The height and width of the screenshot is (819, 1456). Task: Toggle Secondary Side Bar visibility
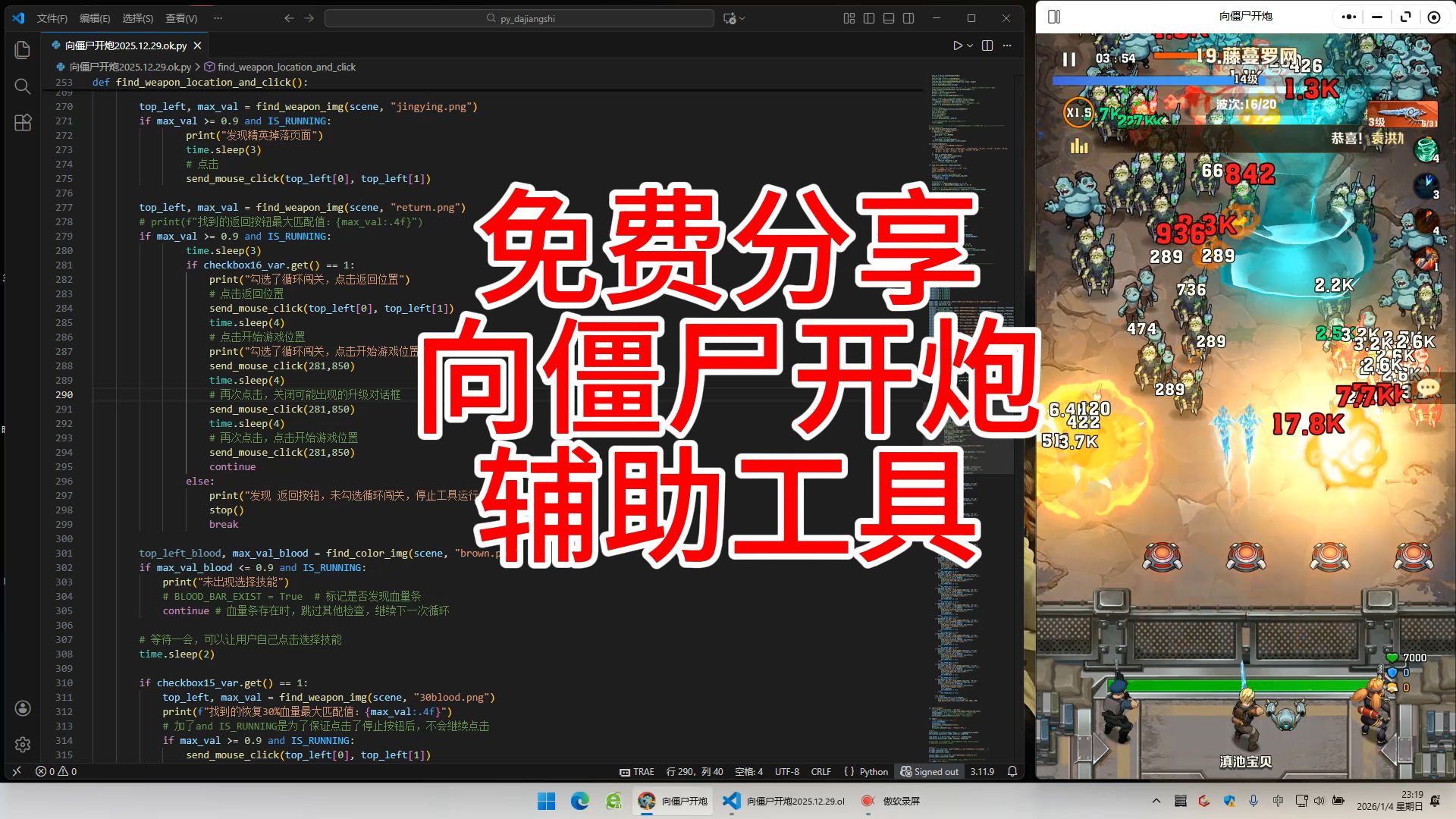point(908,18)
